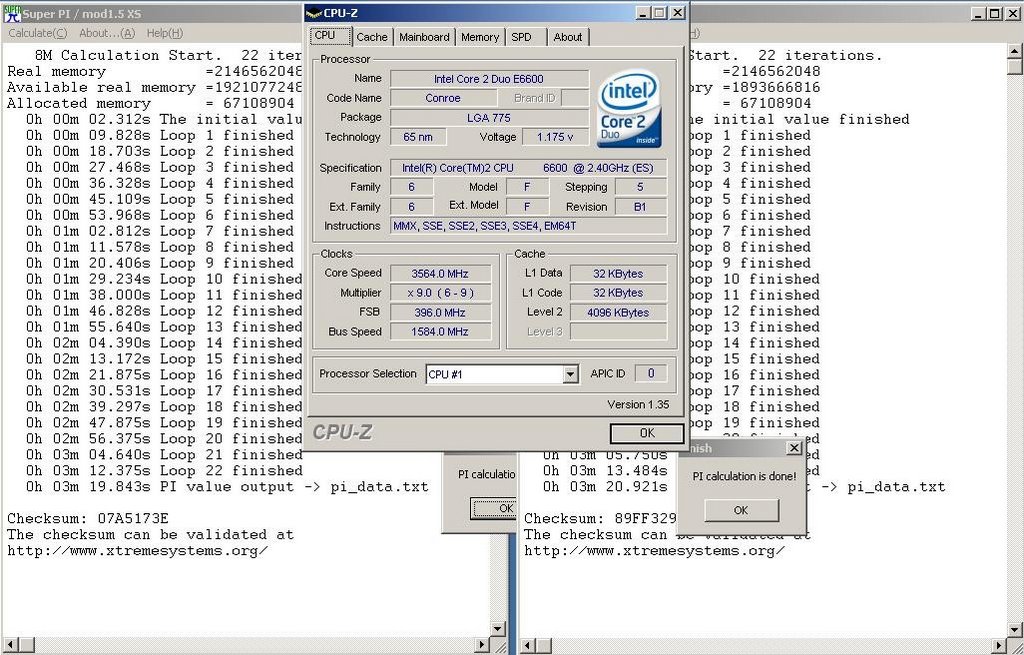Switch to the Memory tab in CPU-Z
The image size is (1024, 655).
point(479,37)
